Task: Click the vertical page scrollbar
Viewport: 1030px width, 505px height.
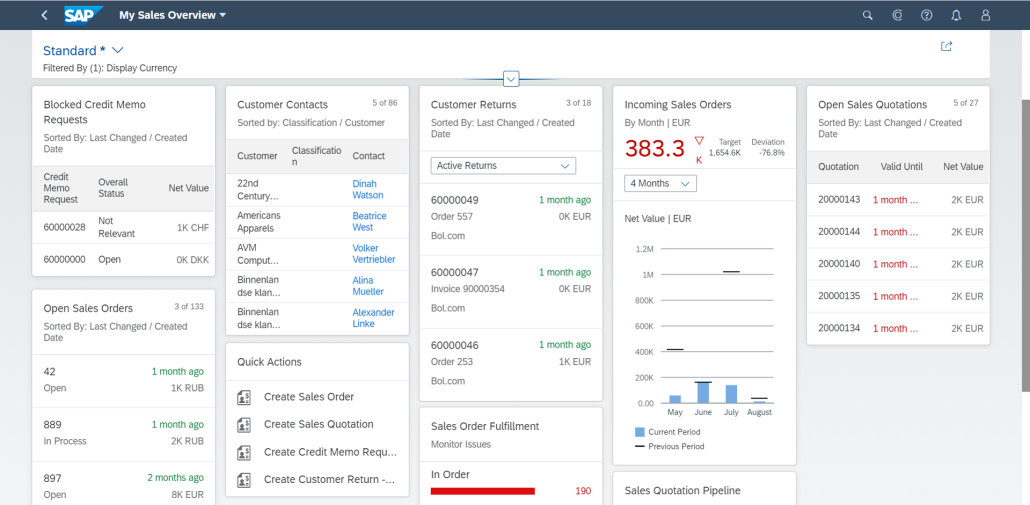Action: pos(1025,246)
